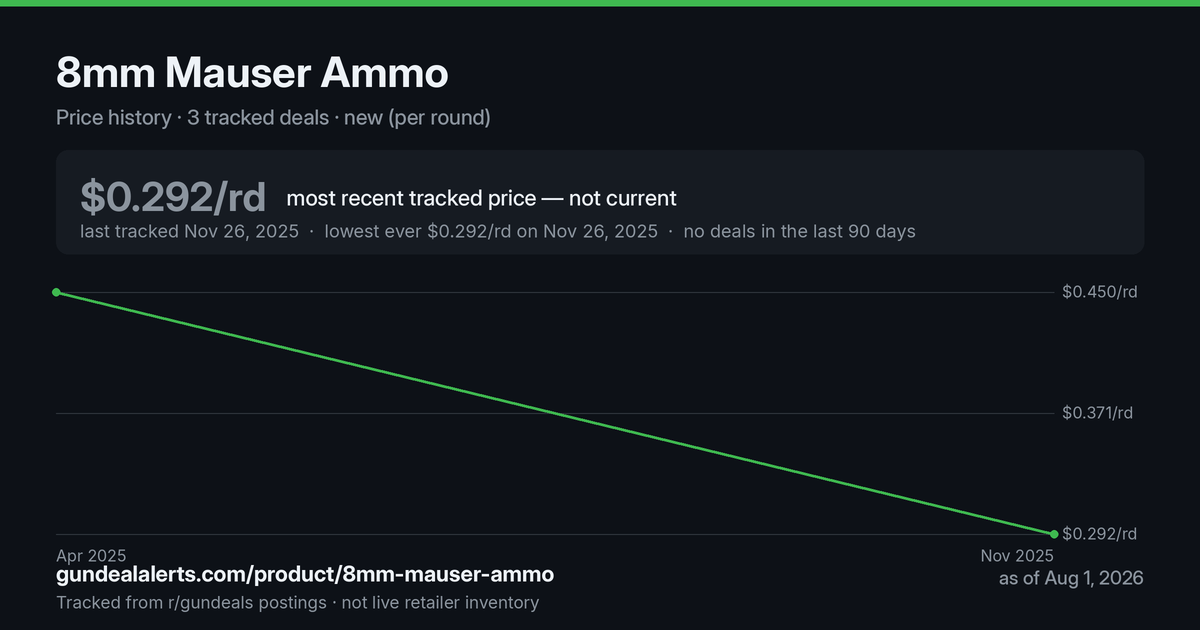Click 'no deals in the last 90 days'
This screenshot has width=1200, height=630.
pos(799,231)
